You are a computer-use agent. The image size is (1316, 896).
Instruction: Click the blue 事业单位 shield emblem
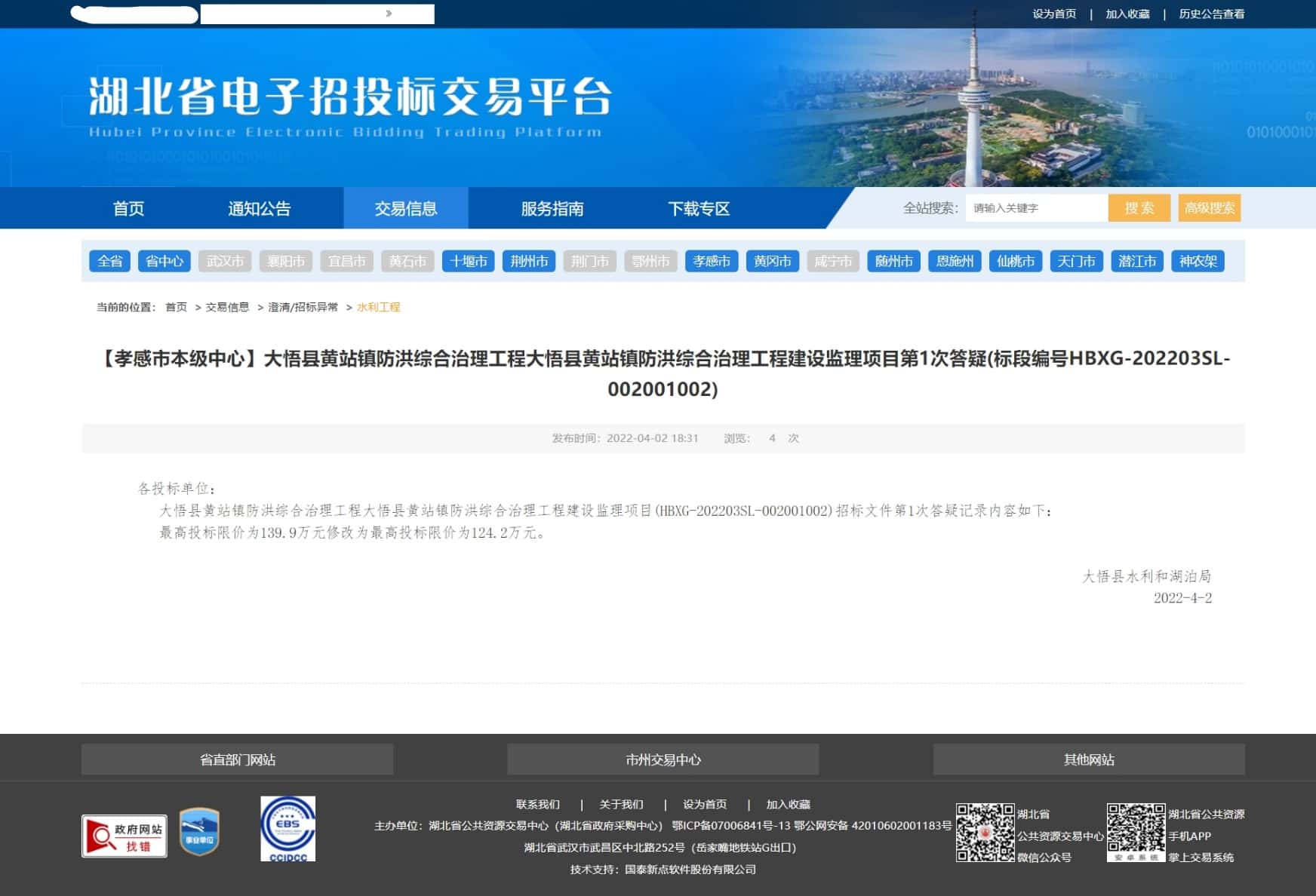coord(199,832)
